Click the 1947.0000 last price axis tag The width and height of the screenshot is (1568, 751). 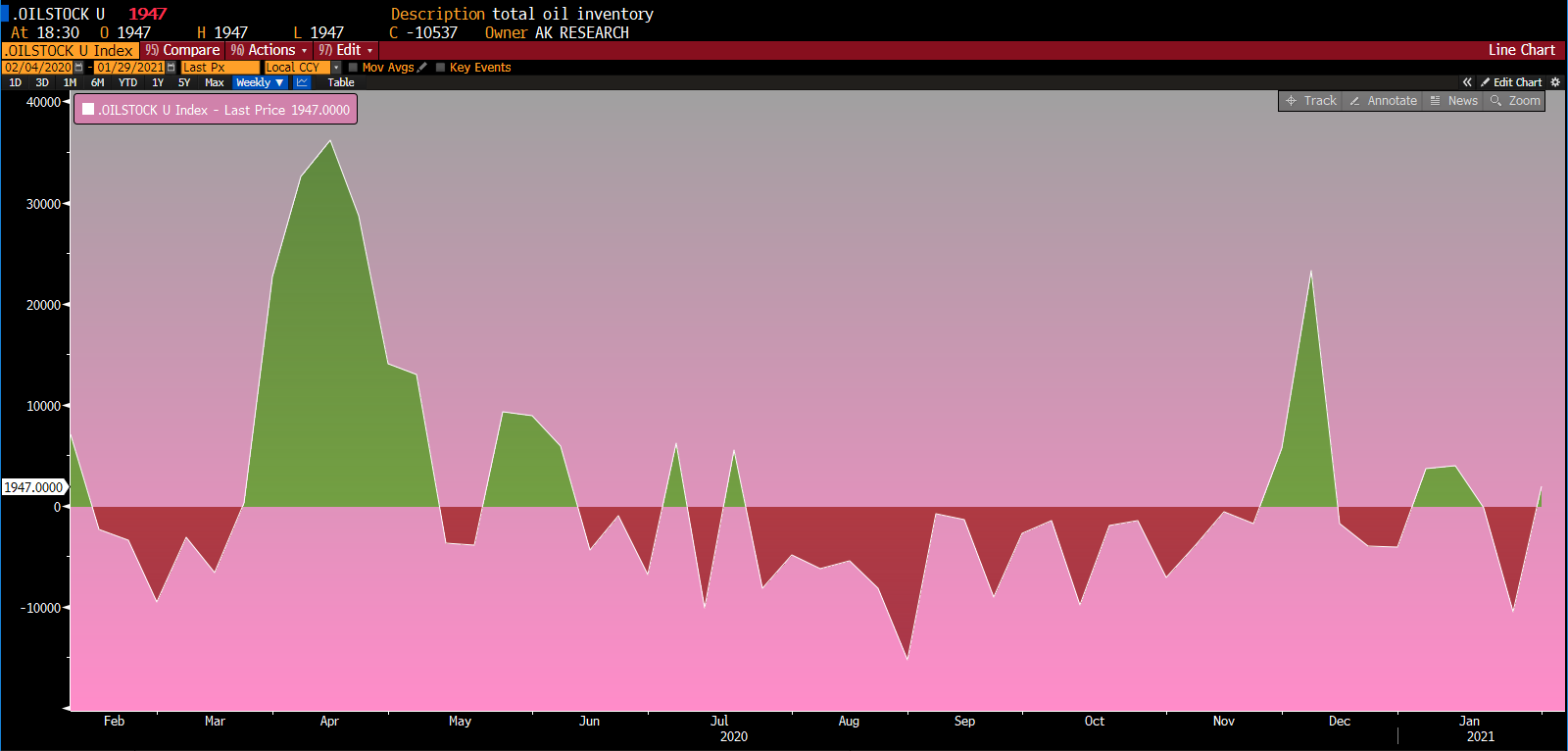click(33, 487)
